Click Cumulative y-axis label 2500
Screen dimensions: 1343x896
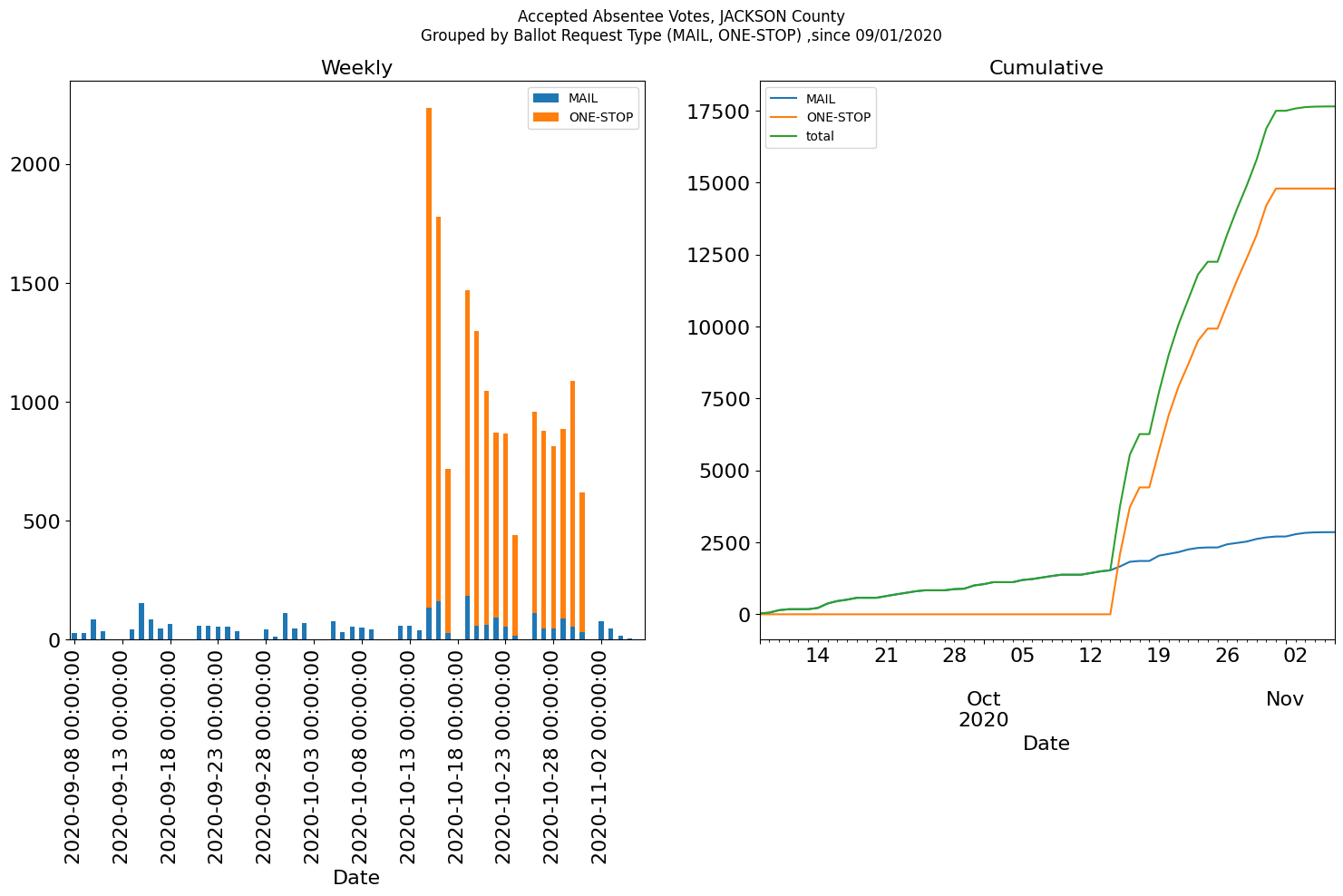(x=725, y=543)
